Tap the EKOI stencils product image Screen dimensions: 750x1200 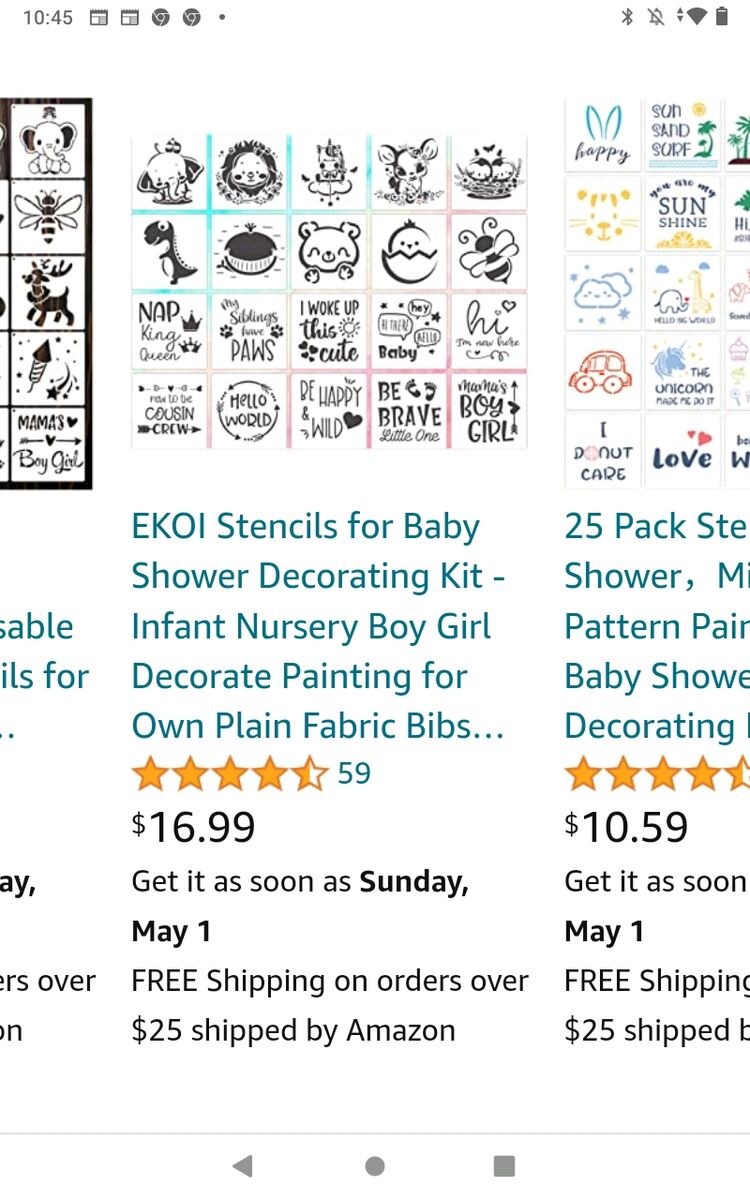pyautogui.click(x=329, y=291)
